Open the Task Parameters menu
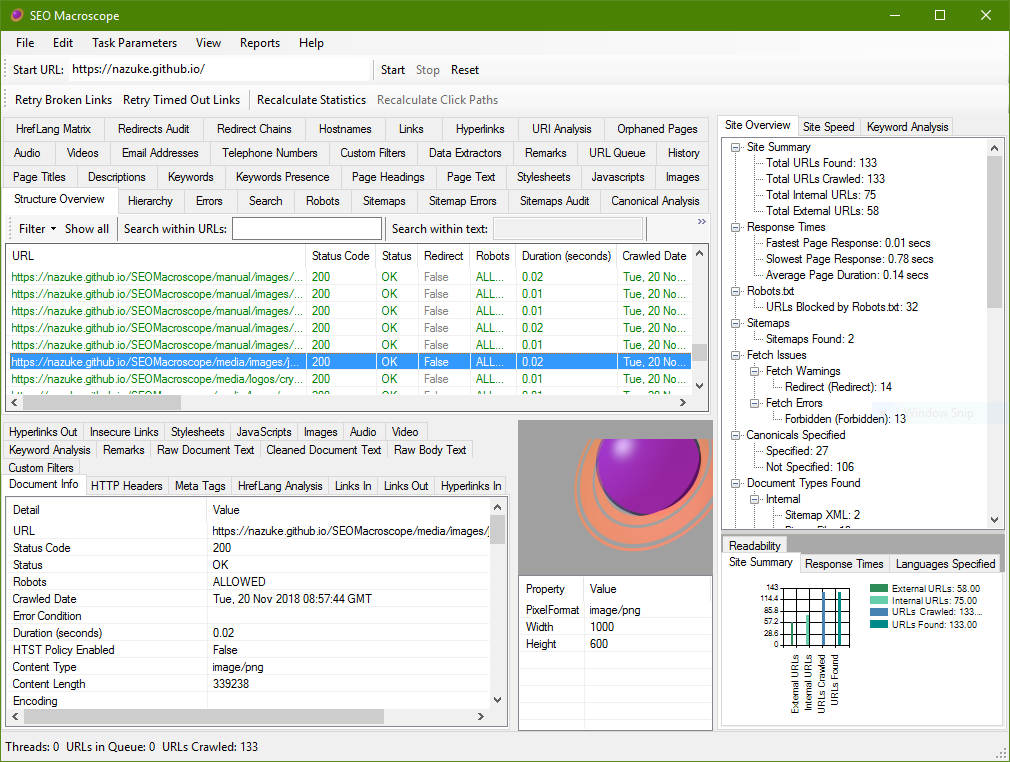The image size is (1010, 762). pos(134,43)
